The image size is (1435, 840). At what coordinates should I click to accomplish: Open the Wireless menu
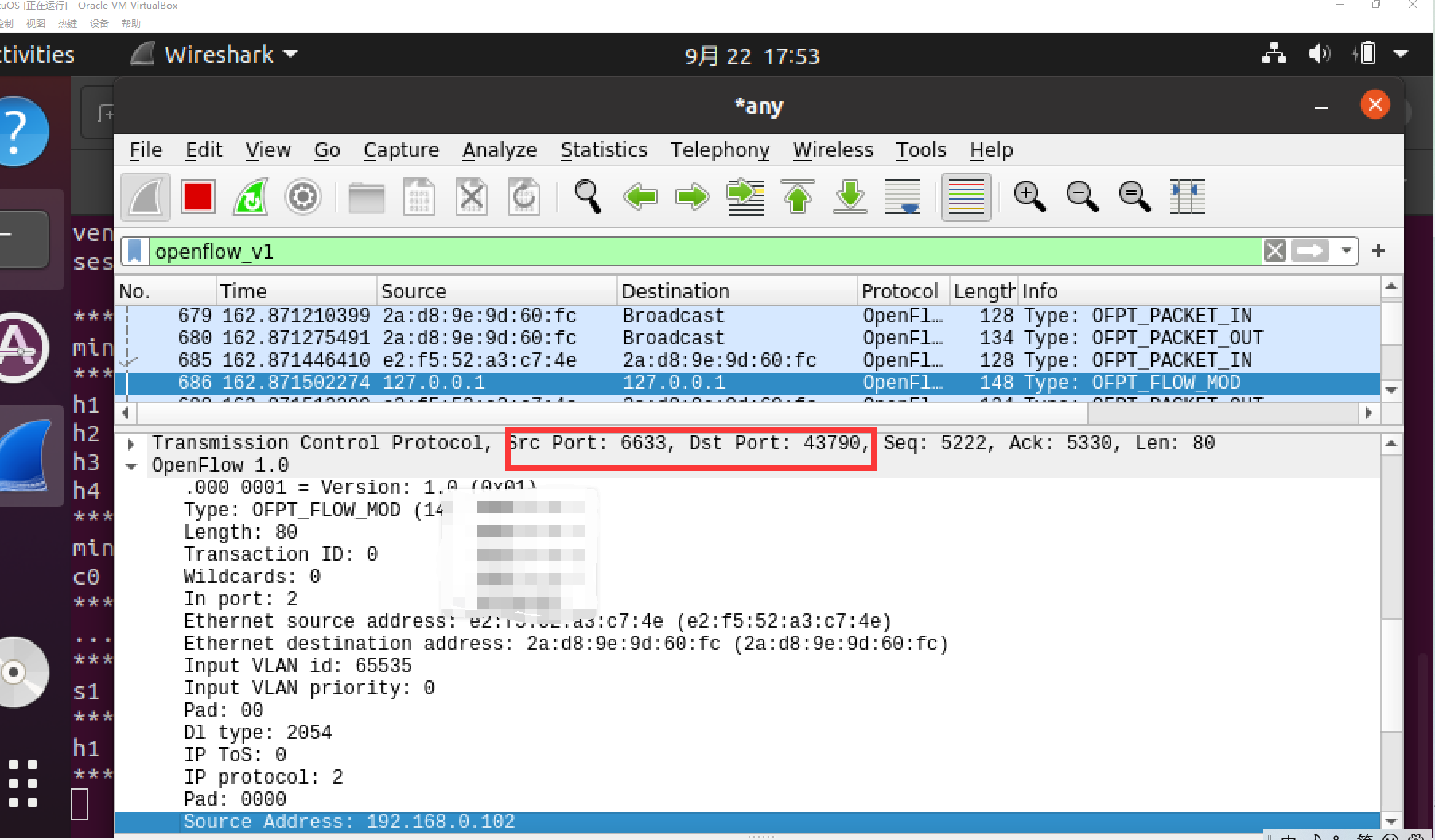[833, 150]
